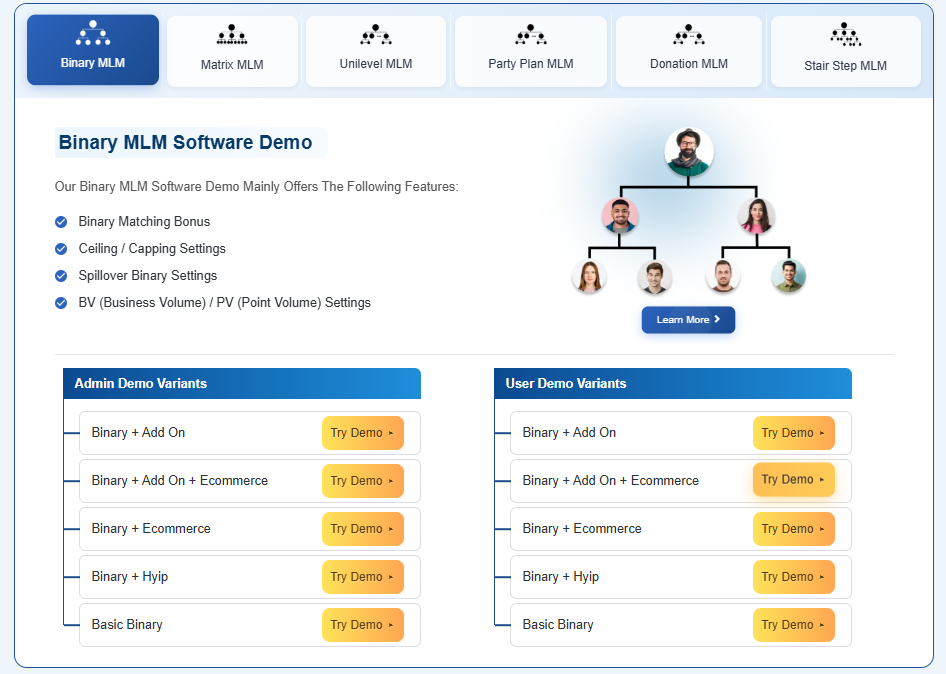Screen dimensions: 946x674
Task: Switch to the Matrix MLM tab
Action: 232,51
